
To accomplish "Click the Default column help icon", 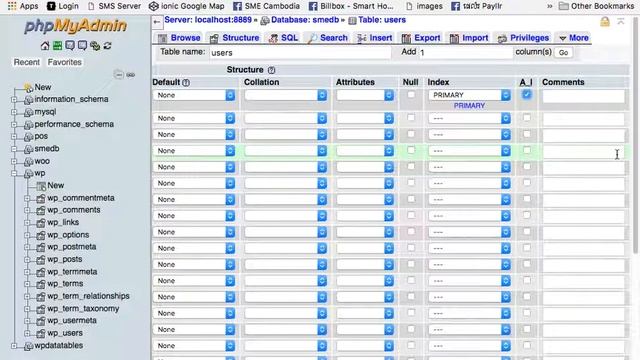I will click(x=186, y=82).
